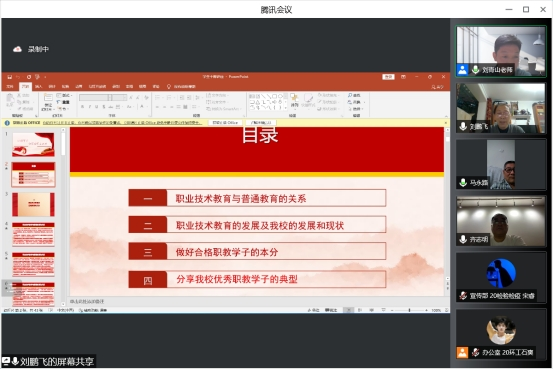Click the 职业技术教育与普通教育的关系 contents entry
This screenshot has height=369, width=553.
(x=241, y=199)
